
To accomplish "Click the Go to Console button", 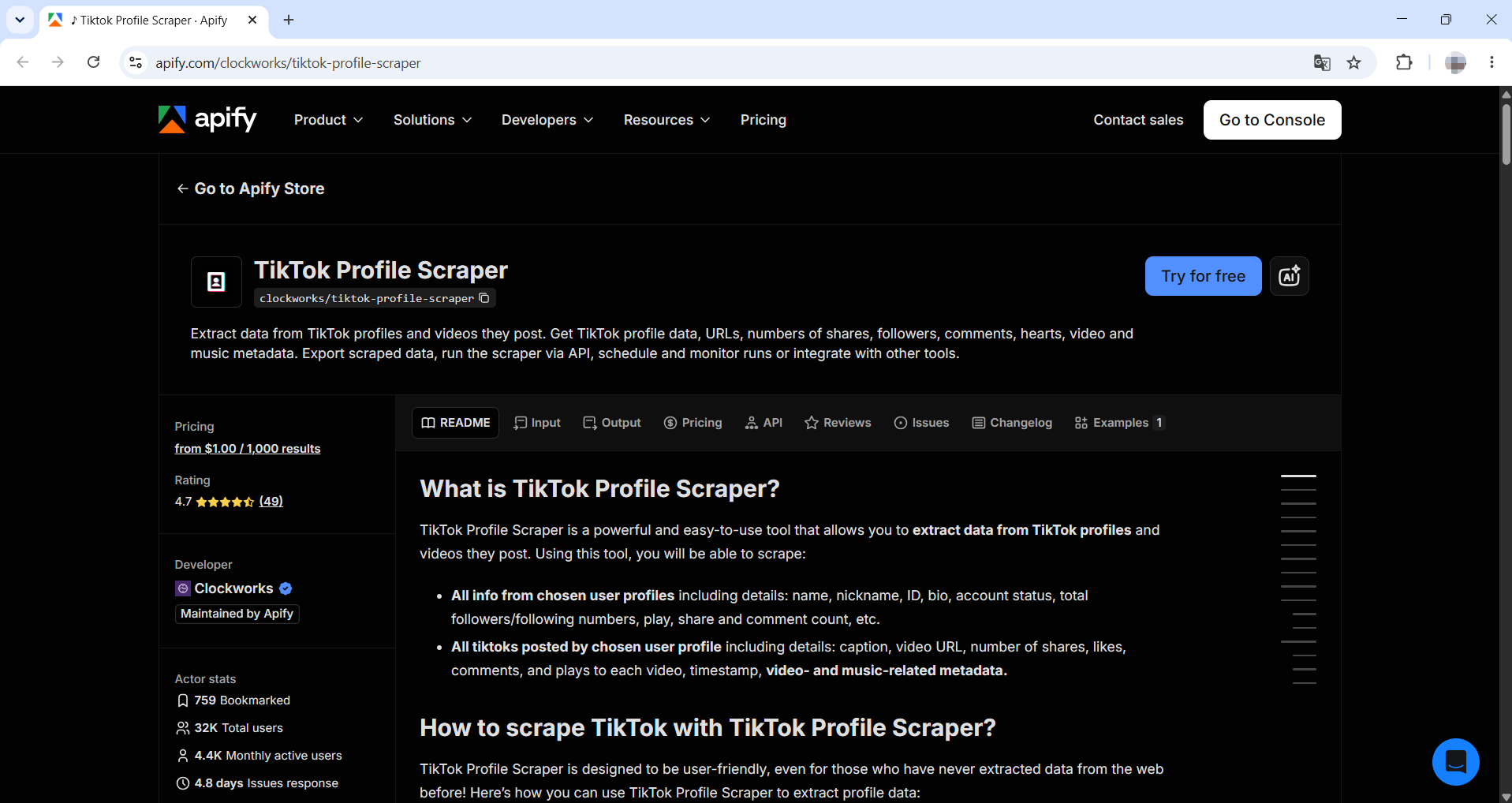I will tap(1272, 120).
